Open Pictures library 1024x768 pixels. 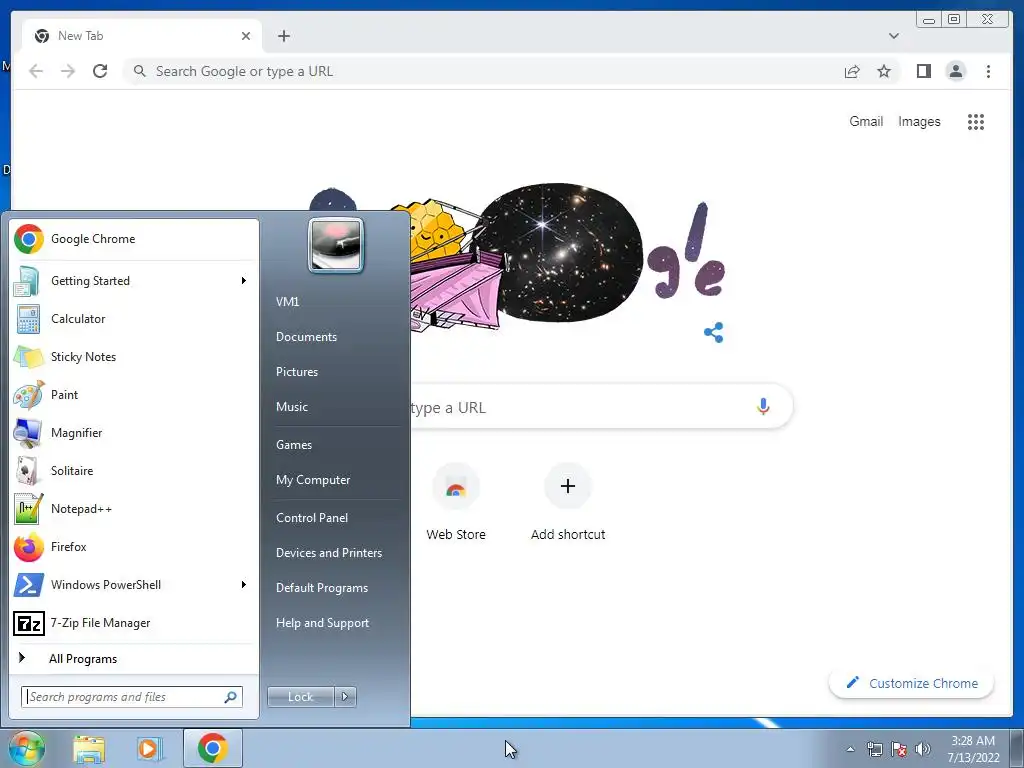click(x=297, y=372)
